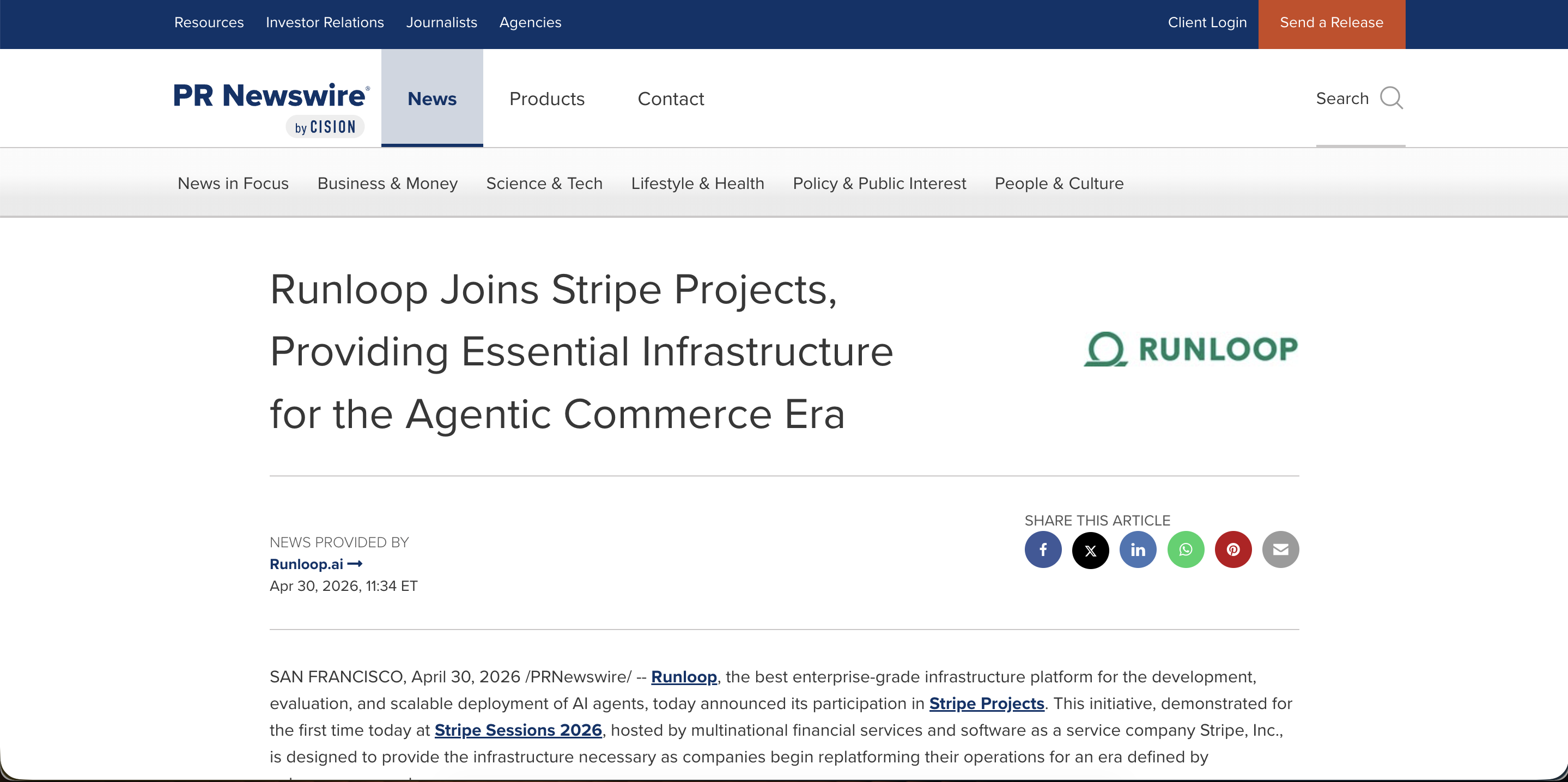This screenshot has height=782, width=1568.
Task: Open the Runloop.ai provider link
Action: pos(316,564)
